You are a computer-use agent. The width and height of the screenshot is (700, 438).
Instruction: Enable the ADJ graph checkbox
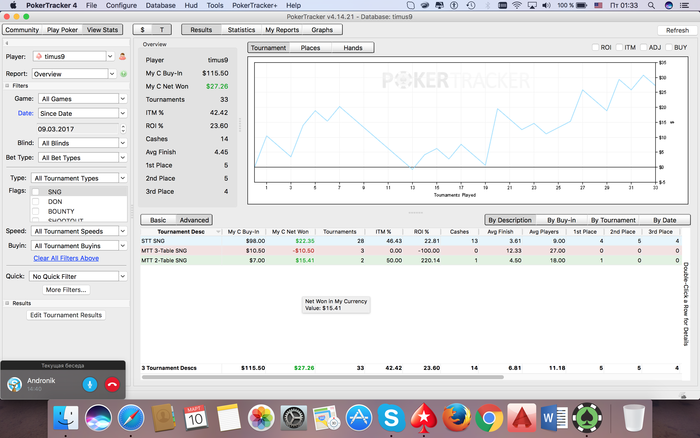(643, 47)
